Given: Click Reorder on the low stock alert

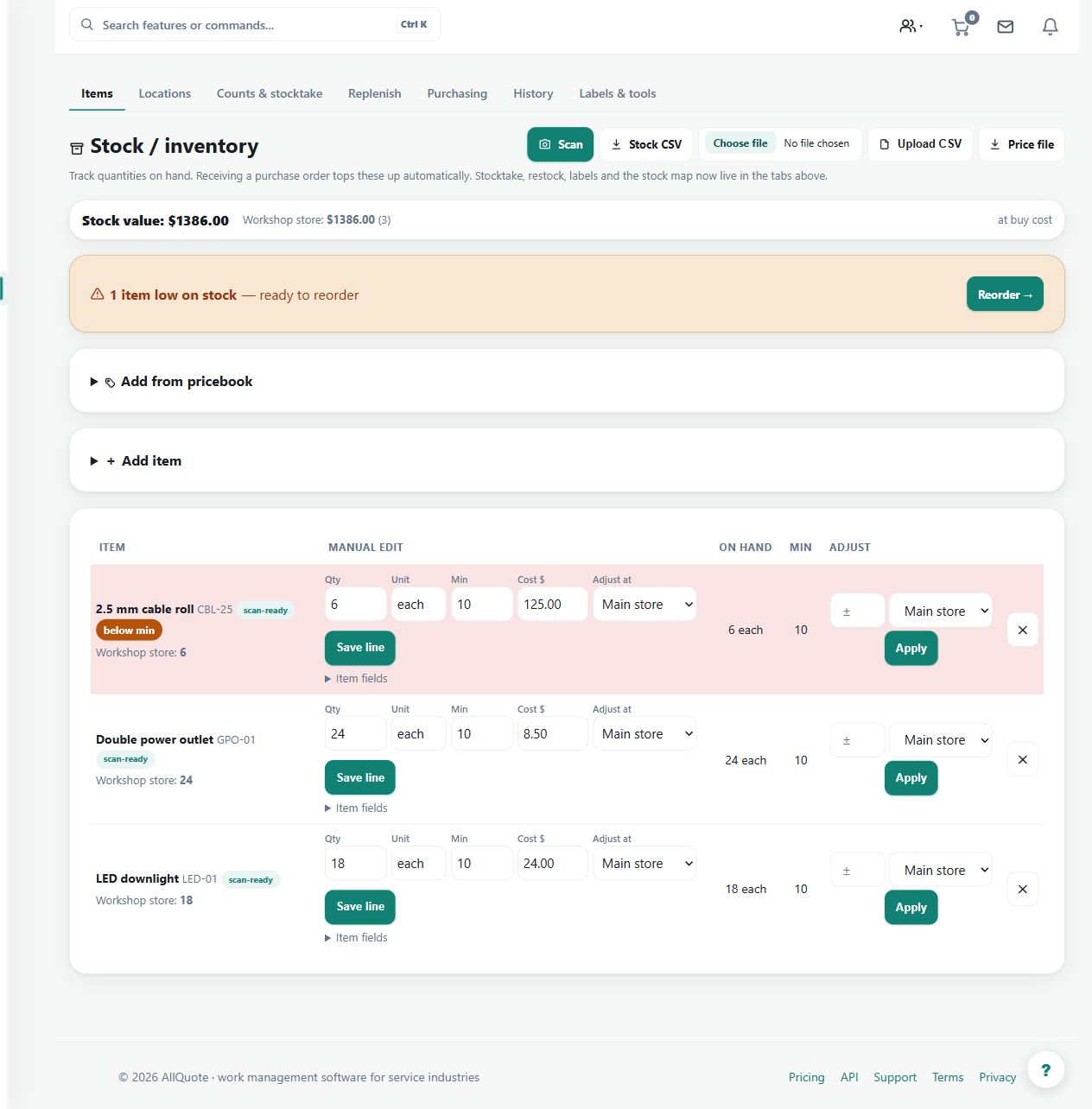Looking at the screenshot, I should tap(1005, 295).
